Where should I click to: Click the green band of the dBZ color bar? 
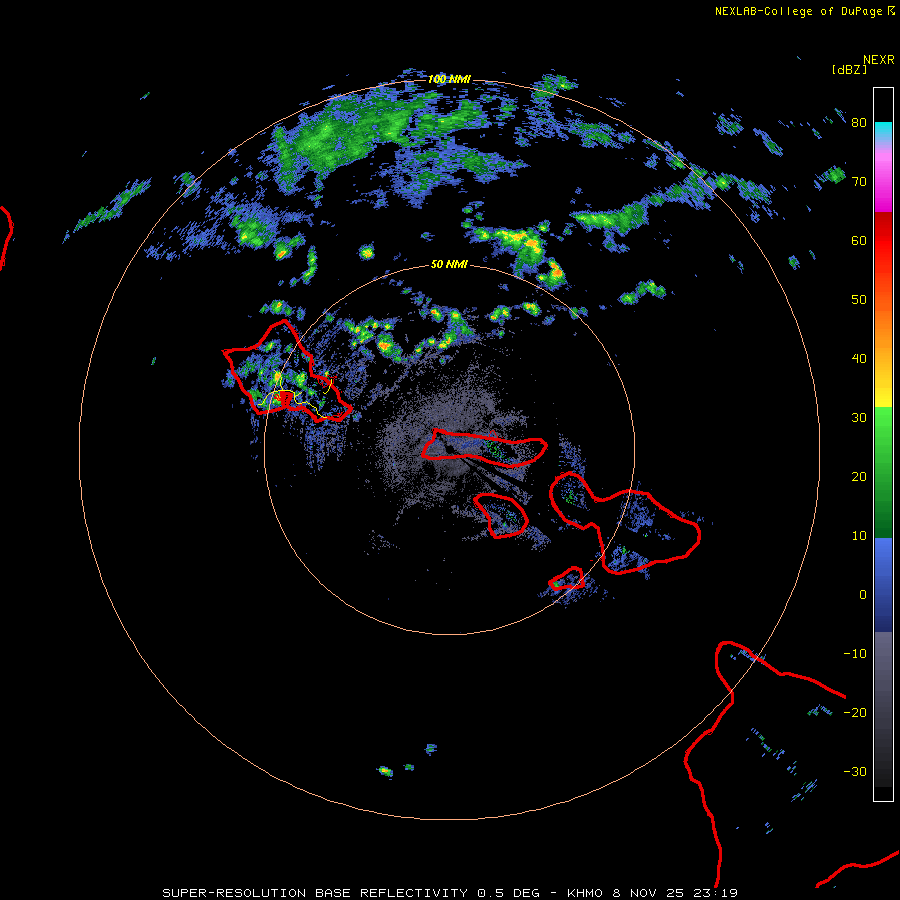click(883, 472)
